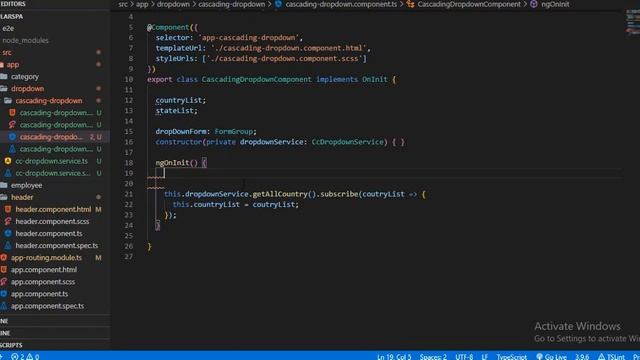
Task: Click the './cascading-dropdown.component.html' string on line 7
Action: pos(288,48)
